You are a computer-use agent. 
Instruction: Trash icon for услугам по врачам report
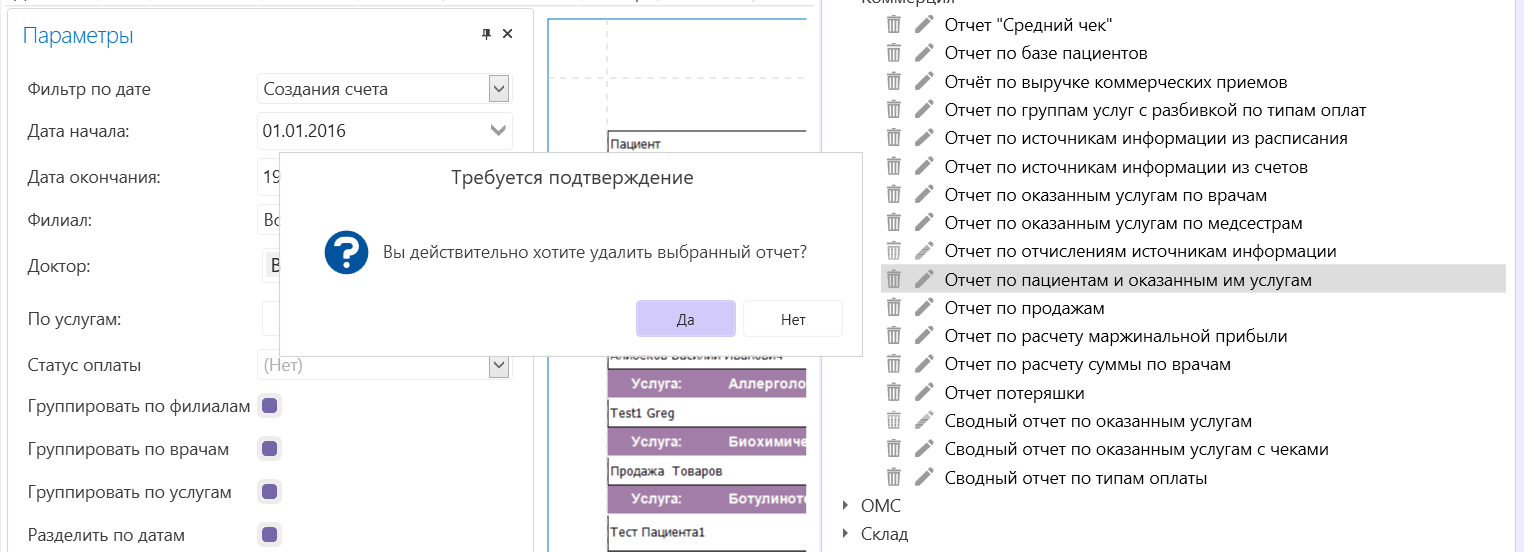click(x=894, y=195)
